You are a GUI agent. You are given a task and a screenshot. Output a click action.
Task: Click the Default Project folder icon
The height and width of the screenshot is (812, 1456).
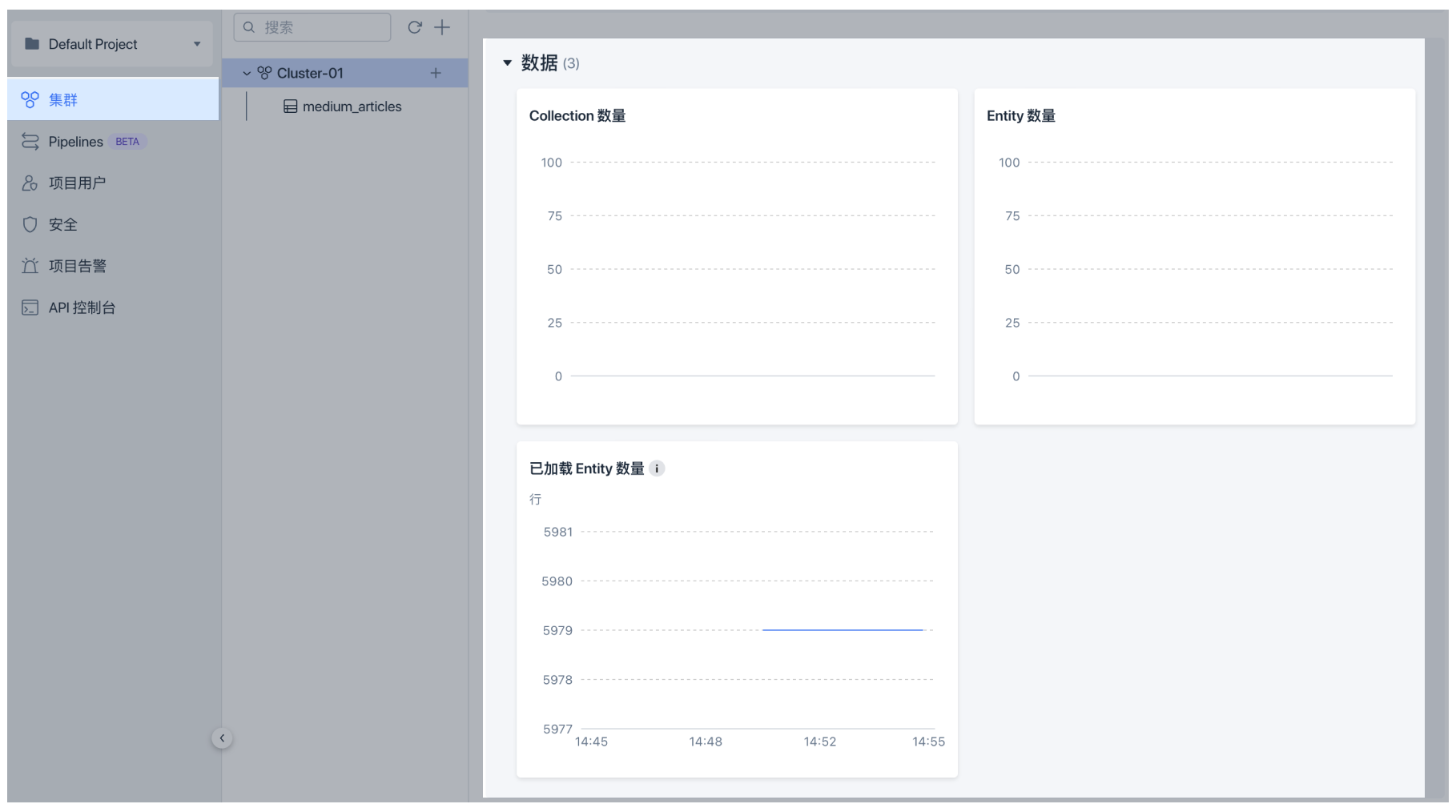tap(32, 44)
